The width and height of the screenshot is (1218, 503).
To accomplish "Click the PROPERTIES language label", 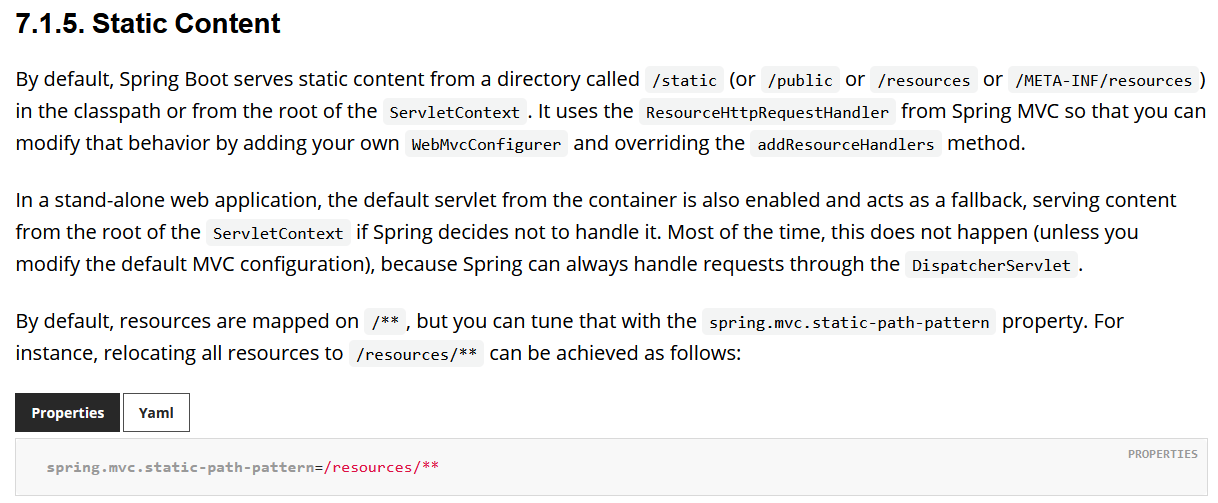I will (1162, 454).
